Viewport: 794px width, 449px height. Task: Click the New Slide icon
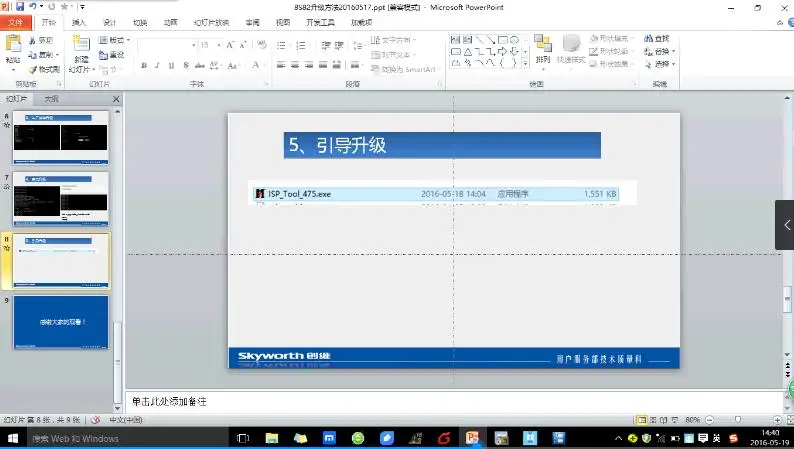point(81,45)
